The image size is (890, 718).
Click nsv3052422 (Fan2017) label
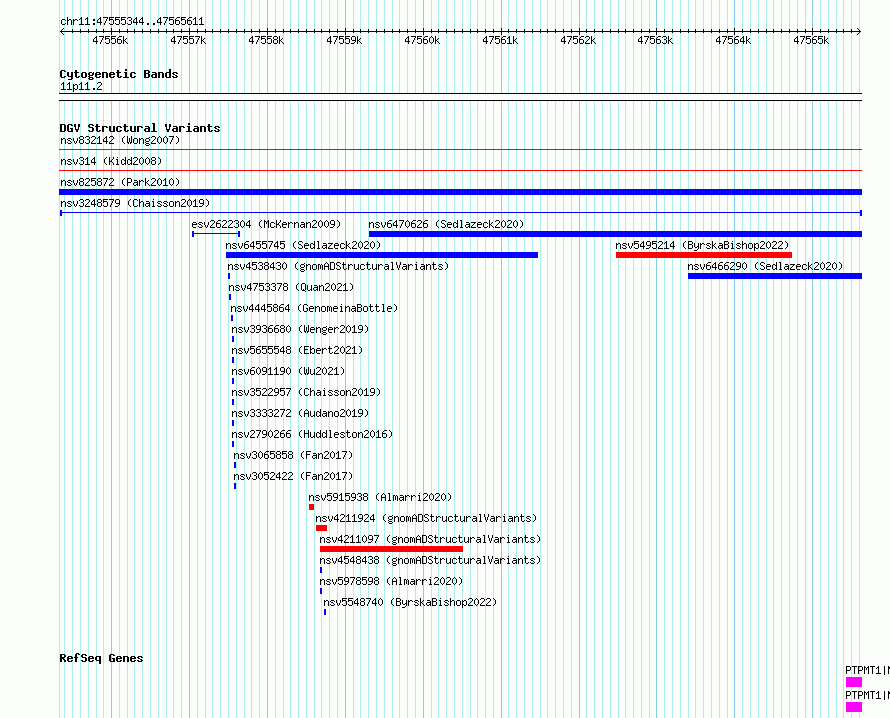coord(293,476)
